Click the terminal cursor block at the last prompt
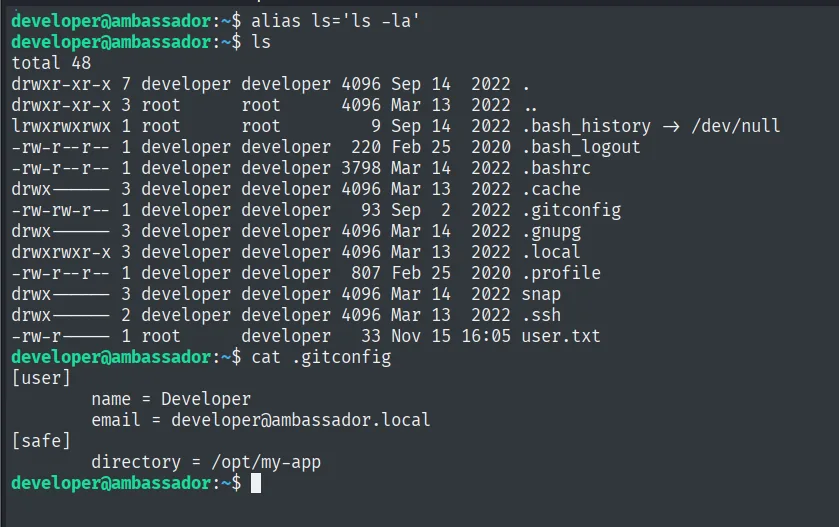The height and width of the screenshot is (527, 839). (256, 483)
